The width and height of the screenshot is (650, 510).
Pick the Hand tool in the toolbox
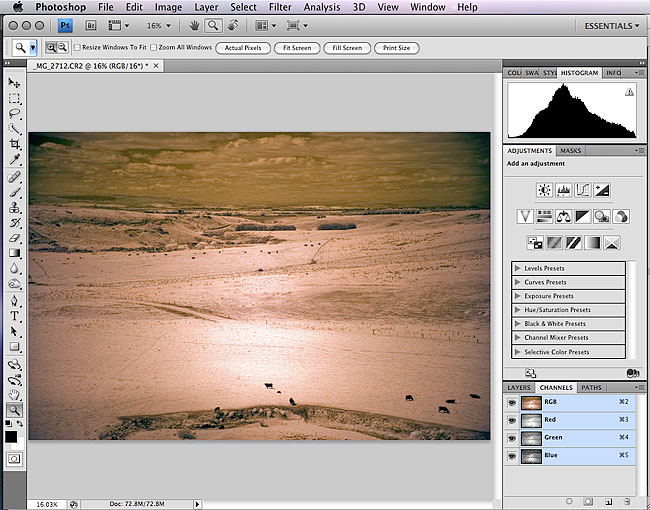pos(14,394)
